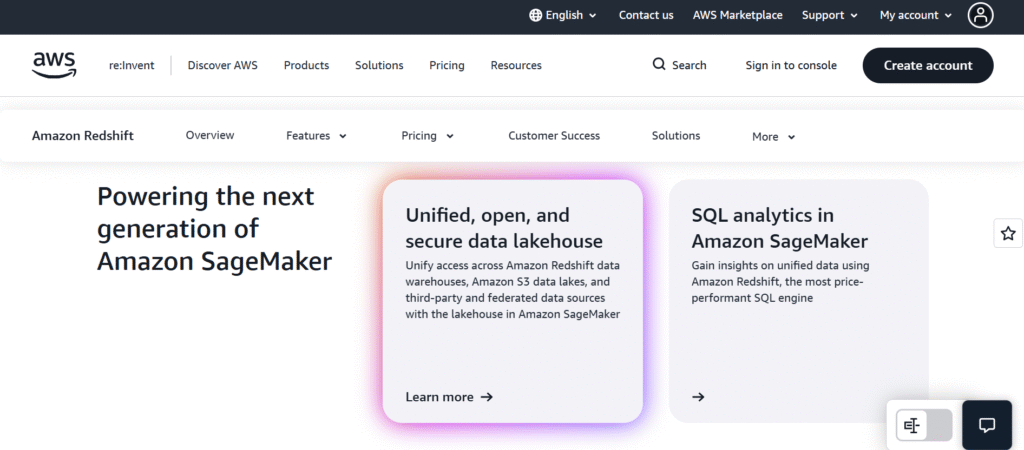Expand the Support dropdown
Screen dimensions: 1024x450
click(829, 15)
